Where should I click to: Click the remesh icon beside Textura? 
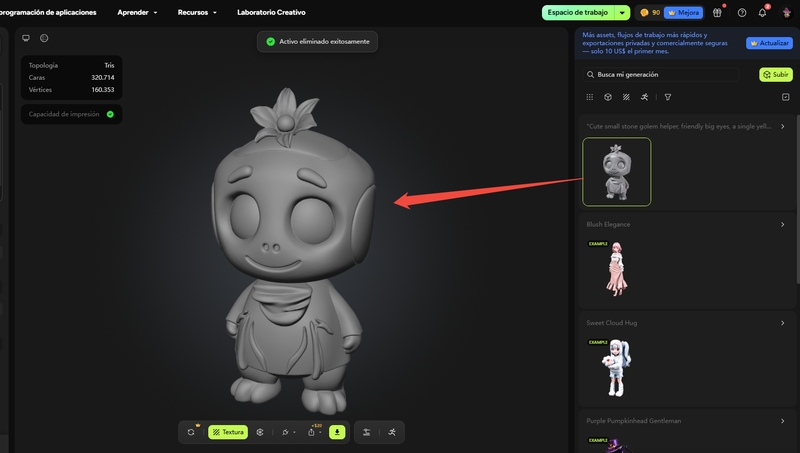[260, 432]
